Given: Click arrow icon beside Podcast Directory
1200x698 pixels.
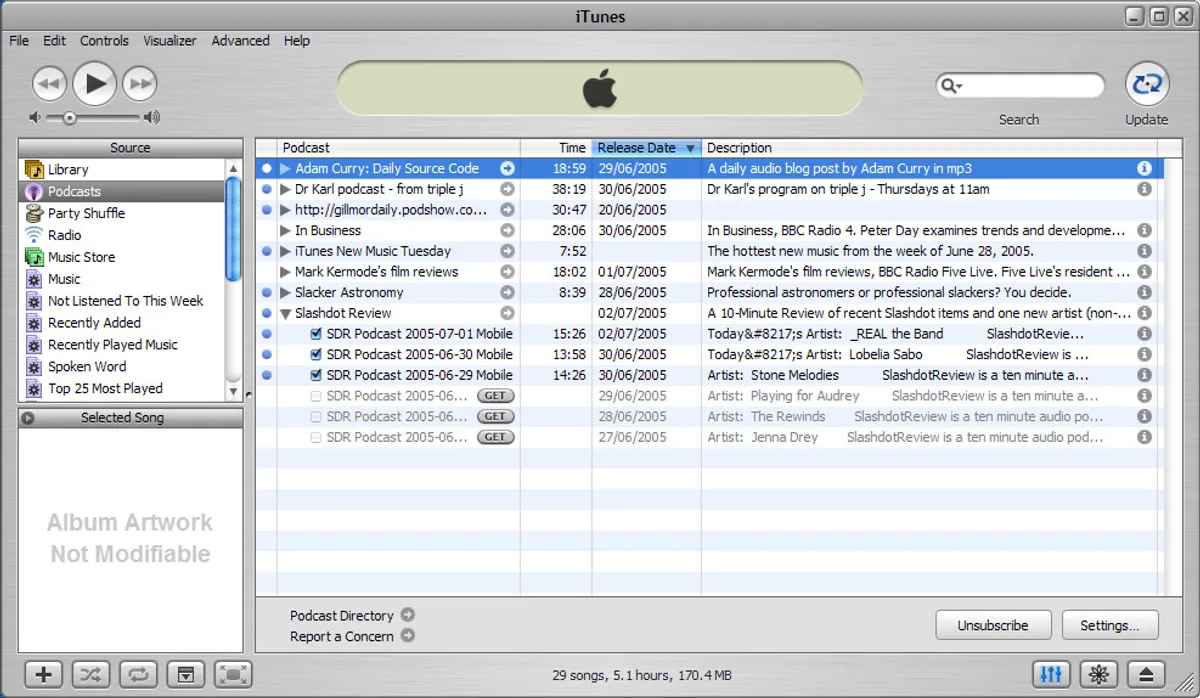Looking at the screenshot, I should tap(407, 615).
